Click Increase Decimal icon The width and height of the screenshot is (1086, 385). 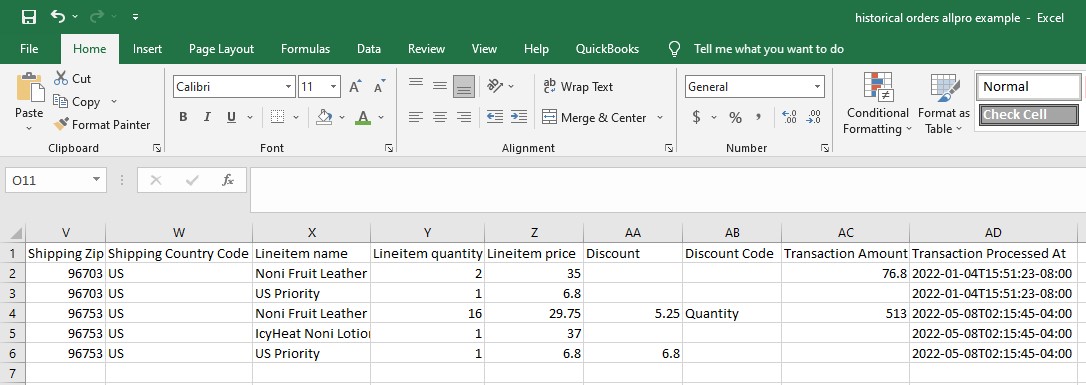789,117
